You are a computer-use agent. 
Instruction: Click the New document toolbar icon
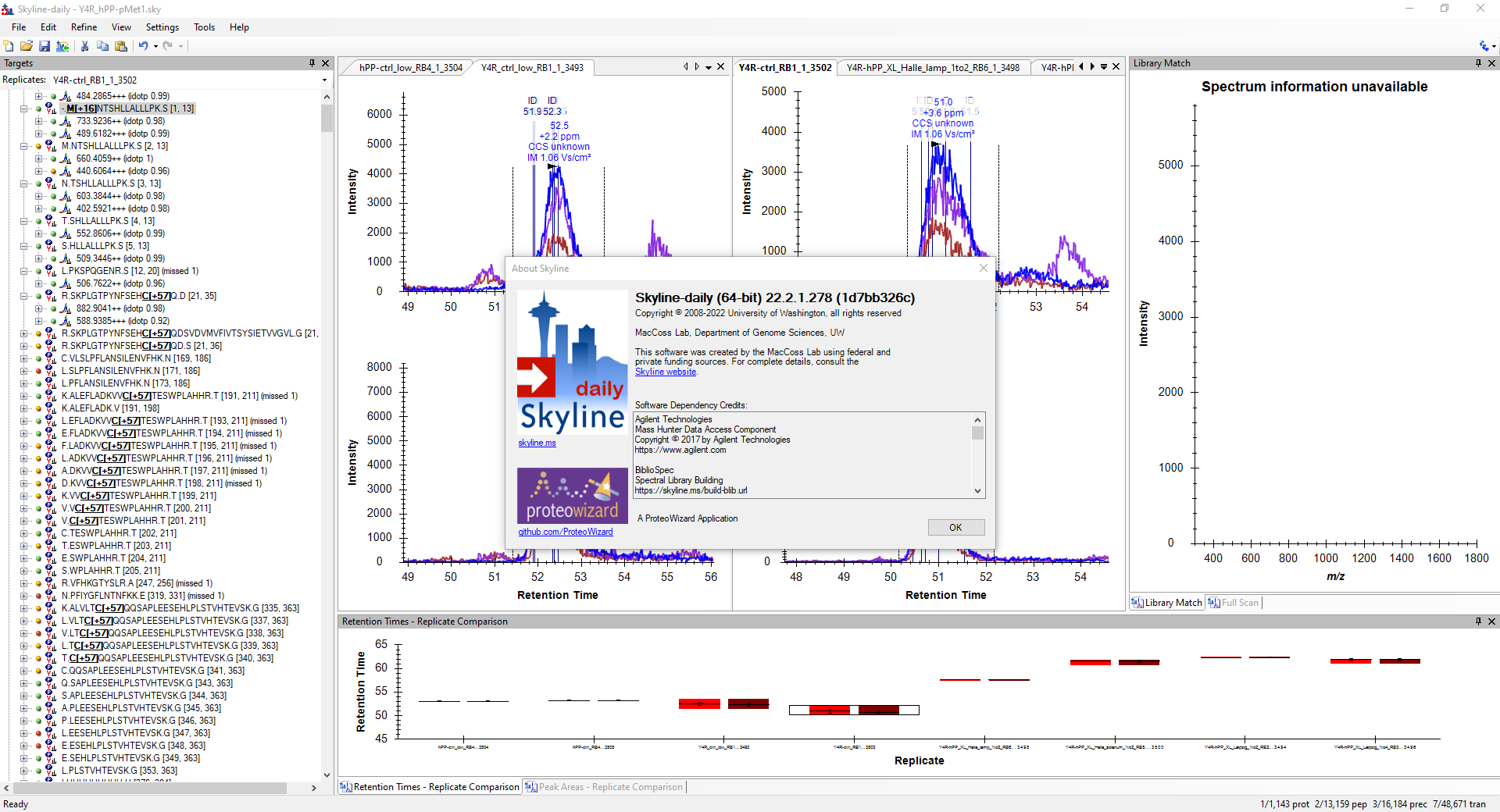click(9, 46)
